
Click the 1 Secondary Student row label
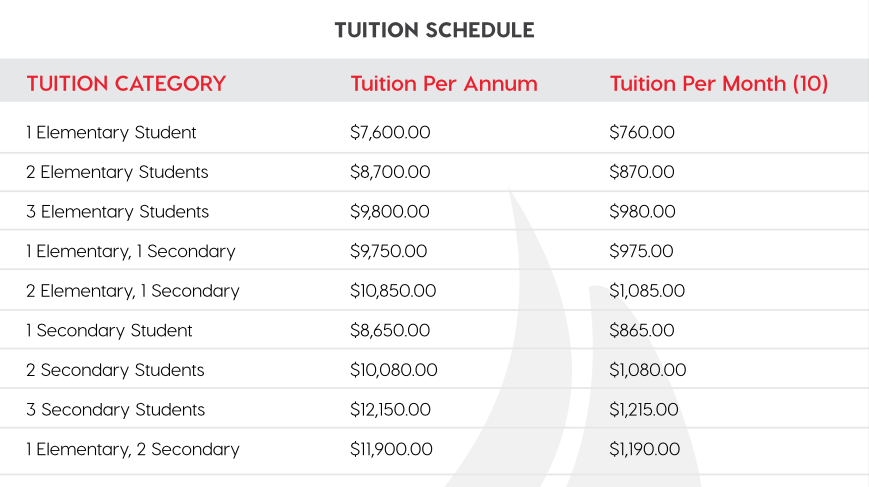tap(109, 330)
